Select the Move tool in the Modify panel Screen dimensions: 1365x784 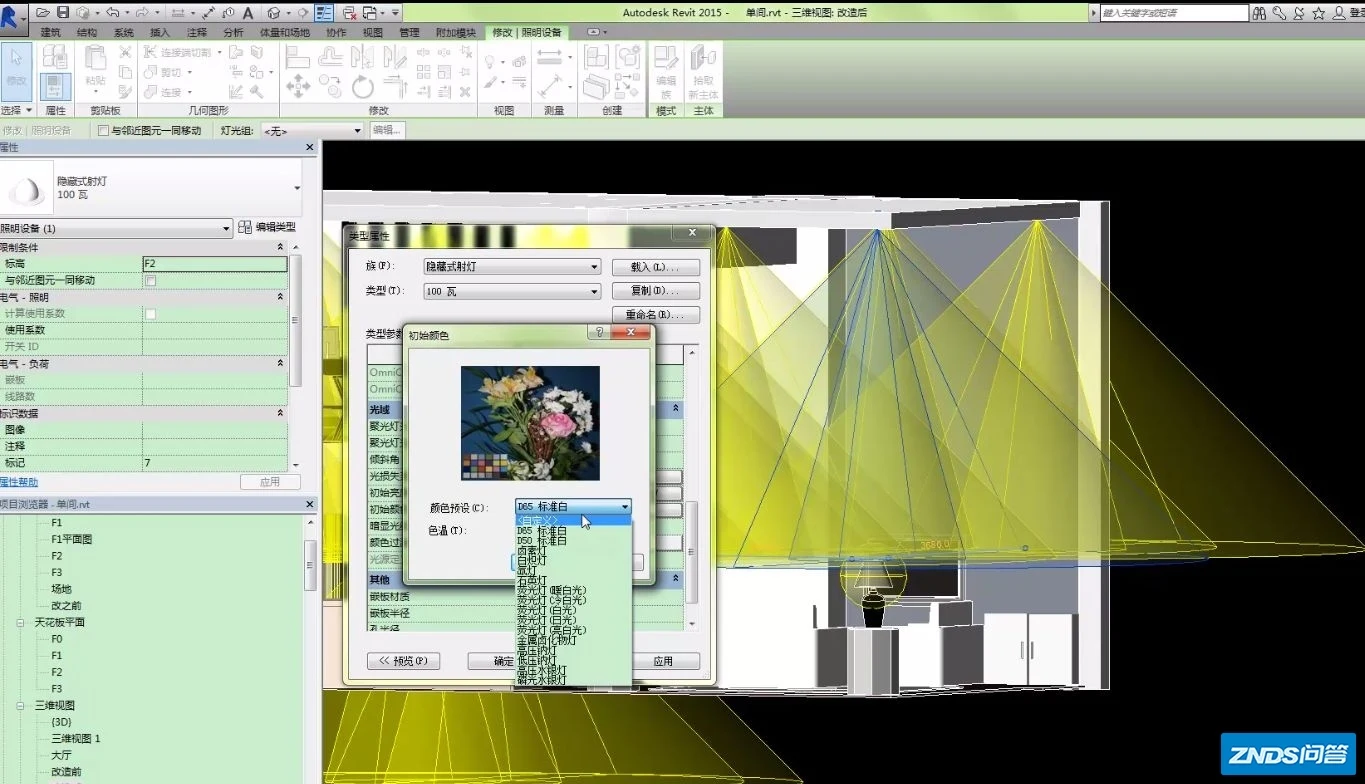[297, 85]
